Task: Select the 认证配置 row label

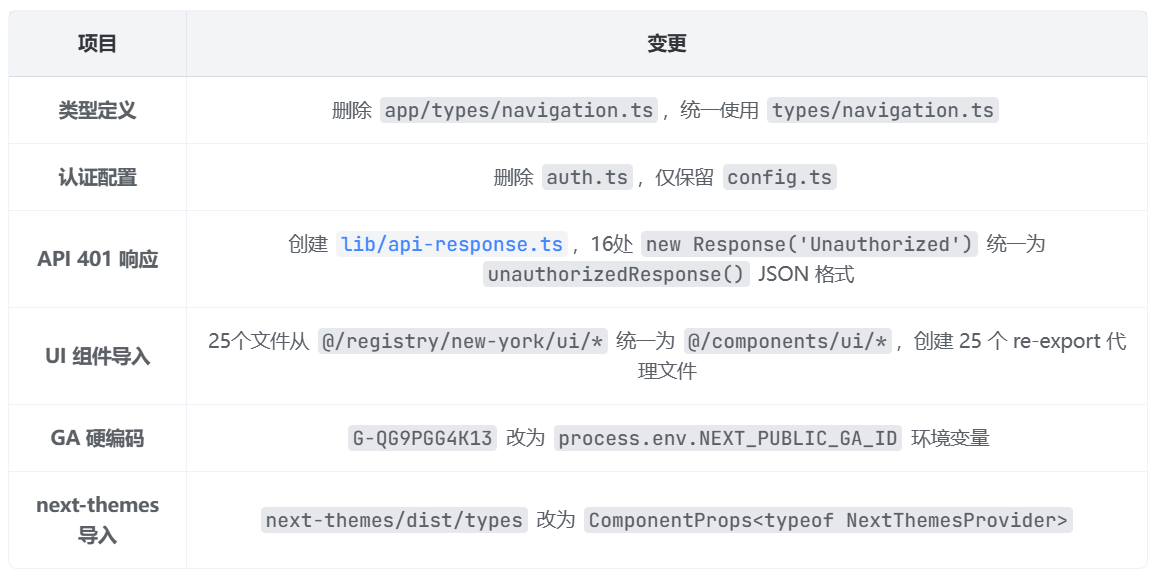Action: [x=97, y=178]
